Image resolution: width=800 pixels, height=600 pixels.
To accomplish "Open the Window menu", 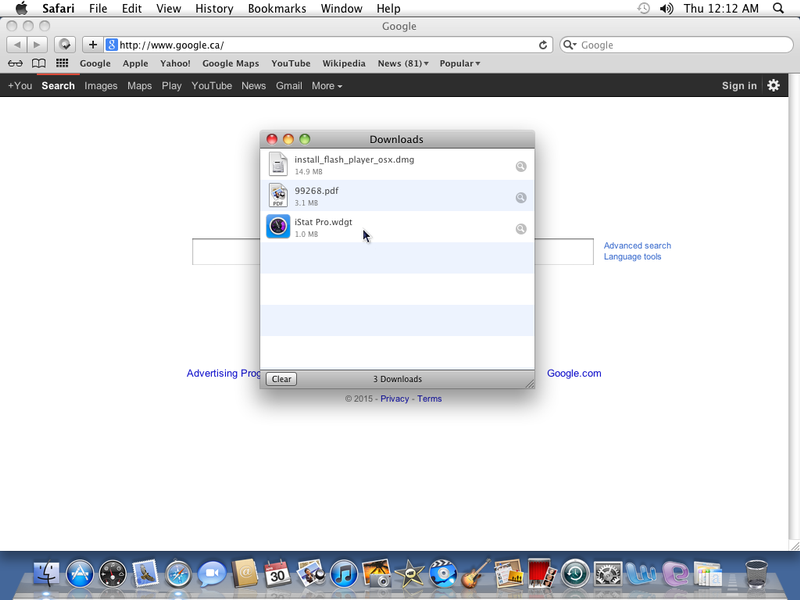I will point(341,8).
